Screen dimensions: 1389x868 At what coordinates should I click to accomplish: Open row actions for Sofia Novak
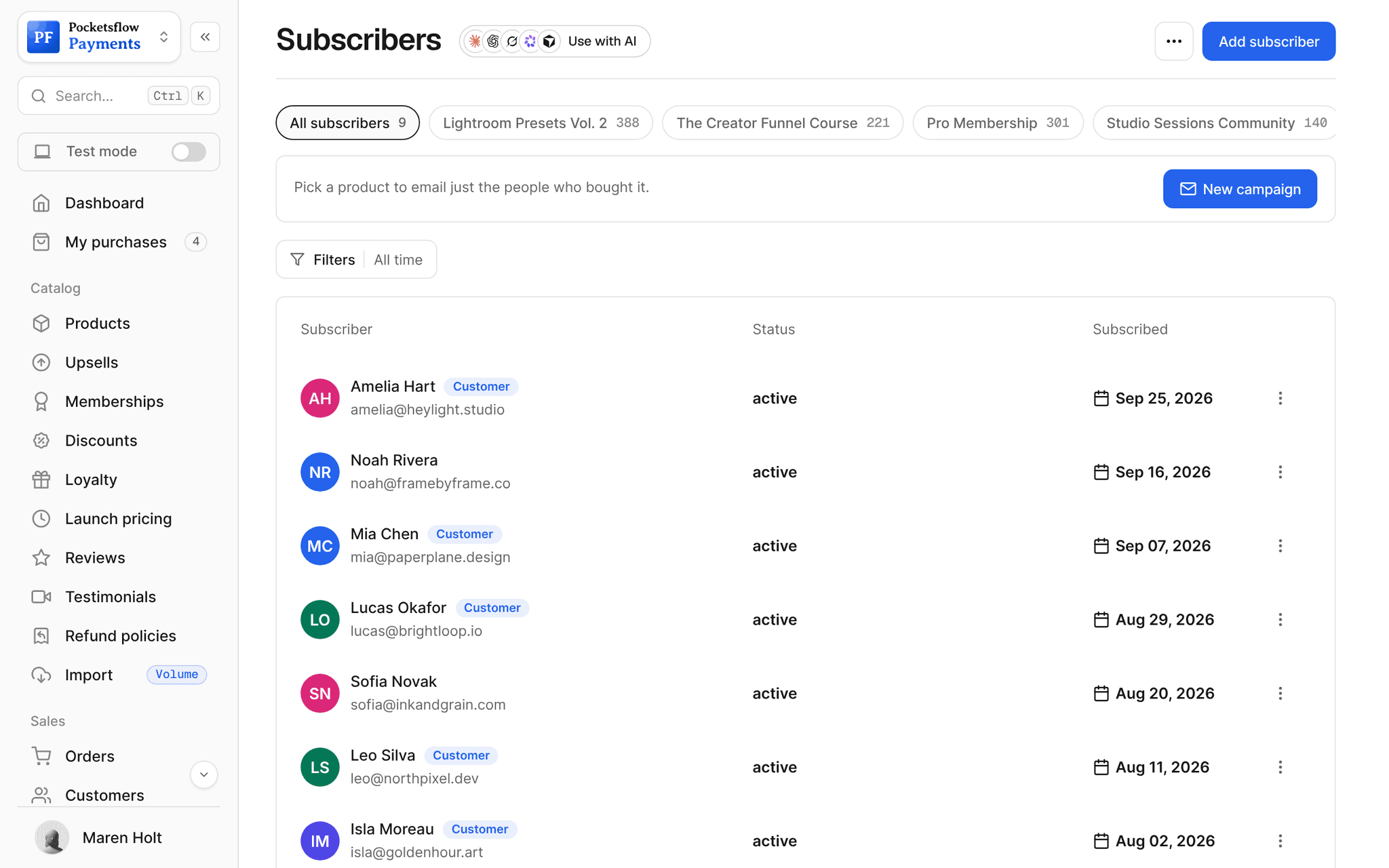(1280, 694)
